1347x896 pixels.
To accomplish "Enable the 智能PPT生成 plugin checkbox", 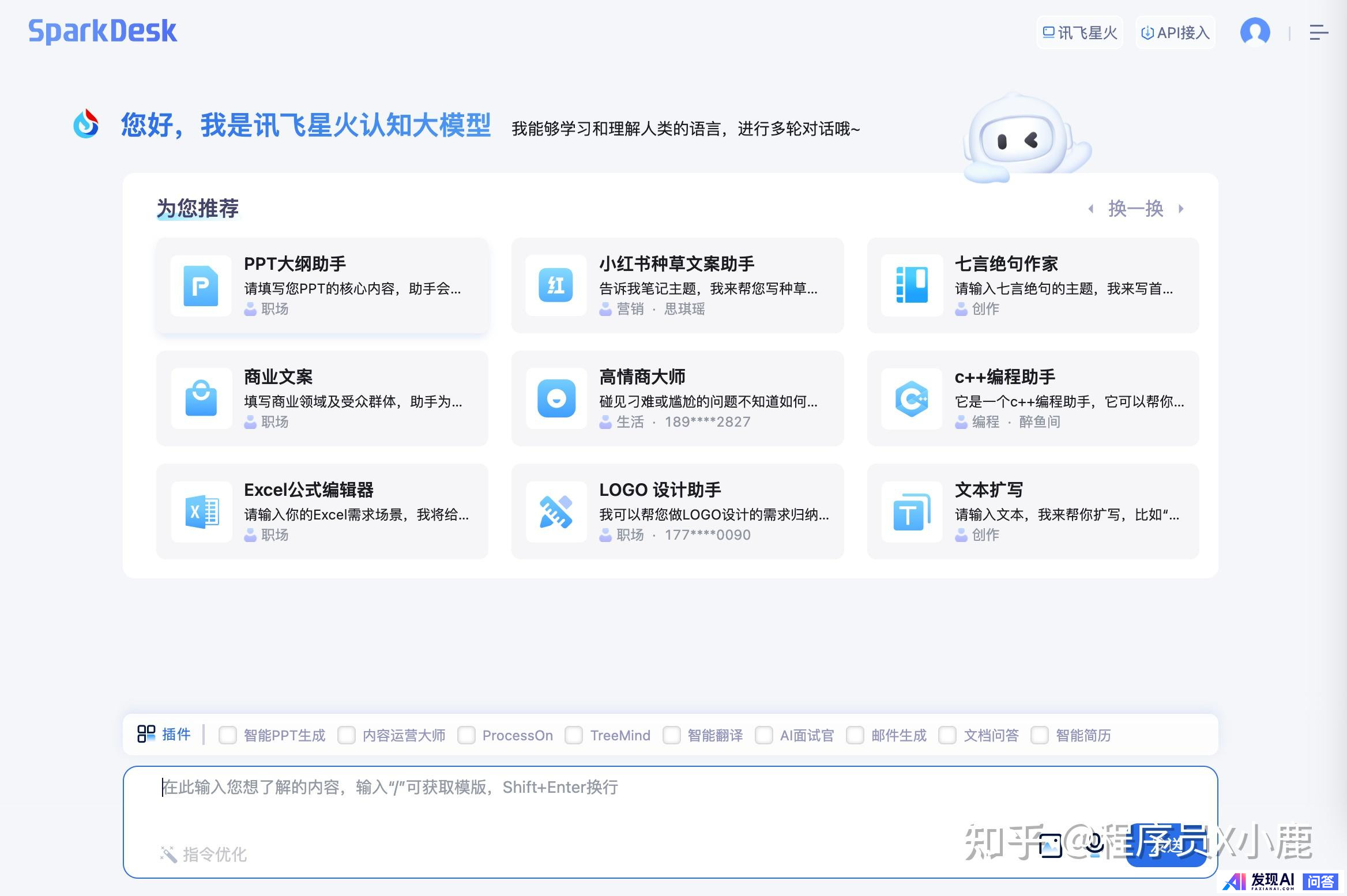I will click(228, 735).
